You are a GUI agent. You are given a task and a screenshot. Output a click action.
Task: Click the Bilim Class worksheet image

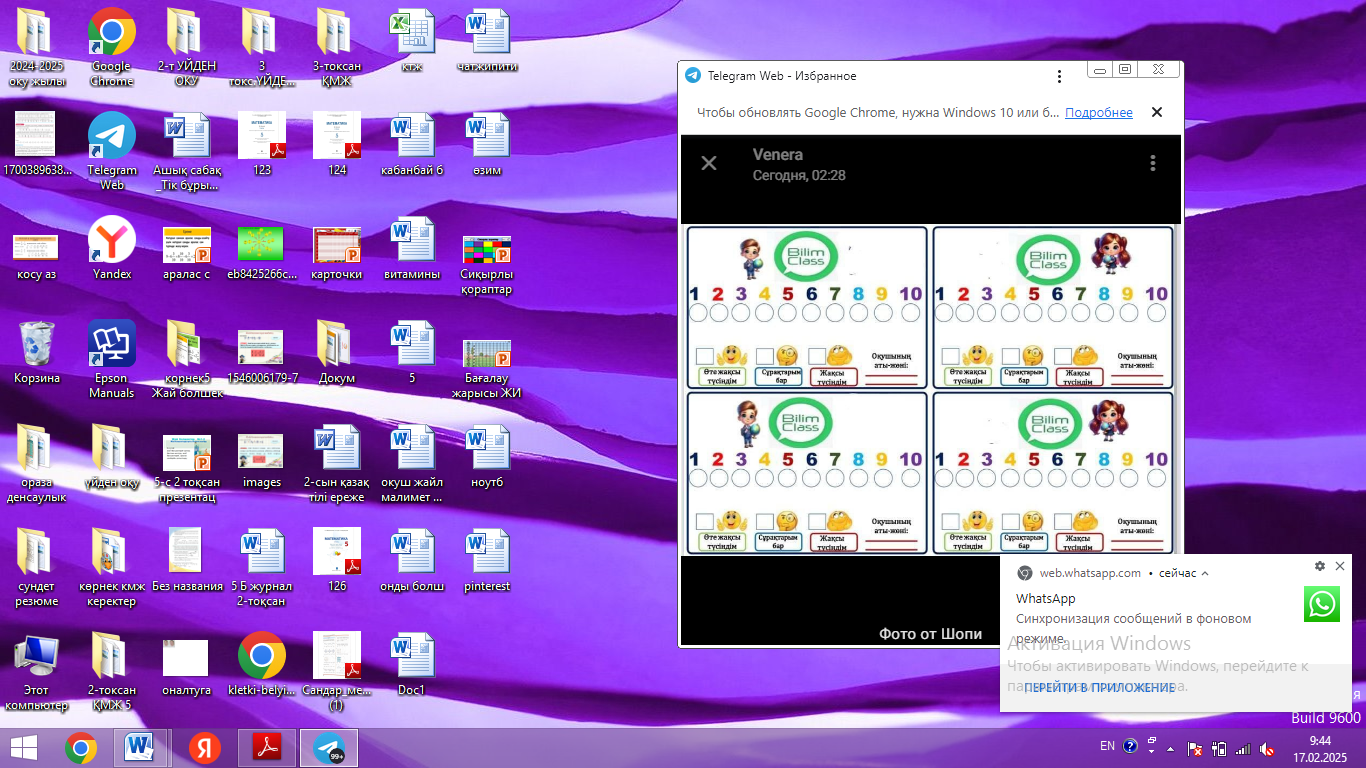pos(930,390)
